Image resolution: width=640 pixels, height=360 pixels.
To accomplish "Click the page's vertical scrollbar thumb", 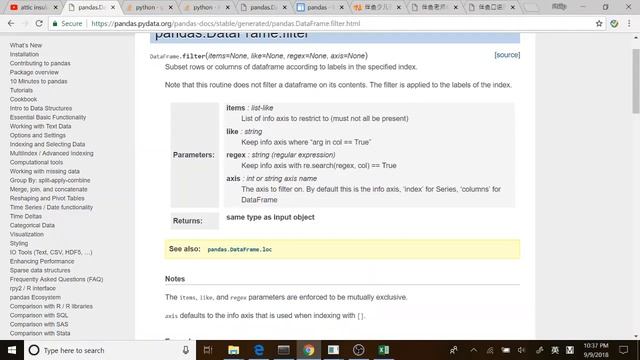I will 636,81.
